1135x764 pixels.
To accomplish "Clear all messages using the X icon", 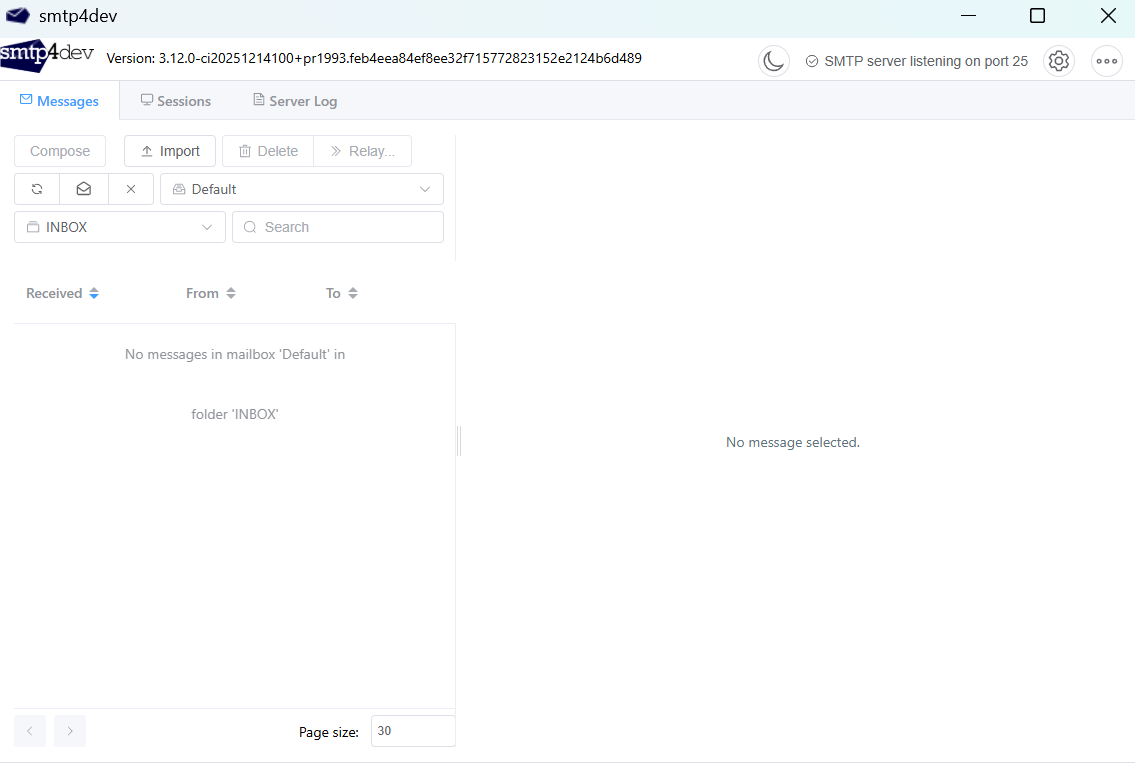I will [x=131, y=189].
